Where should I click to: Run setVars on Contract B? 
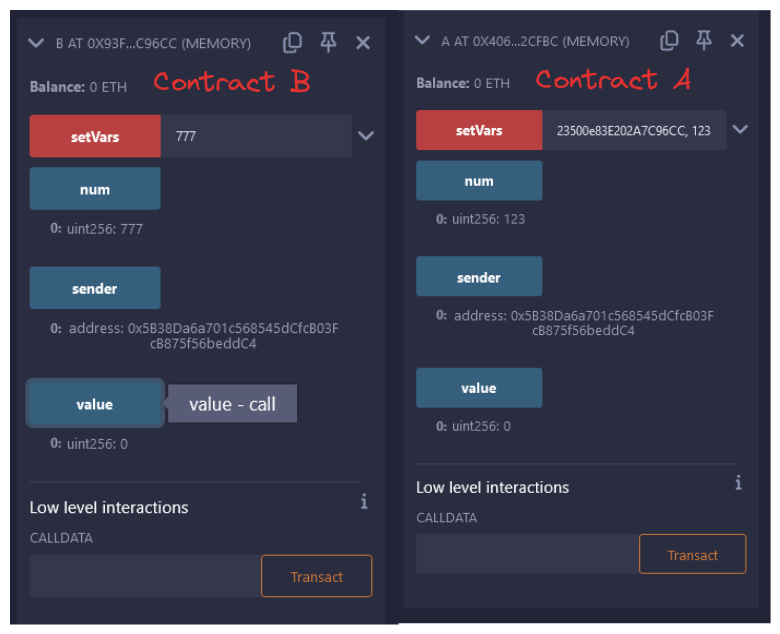point(95,137)
